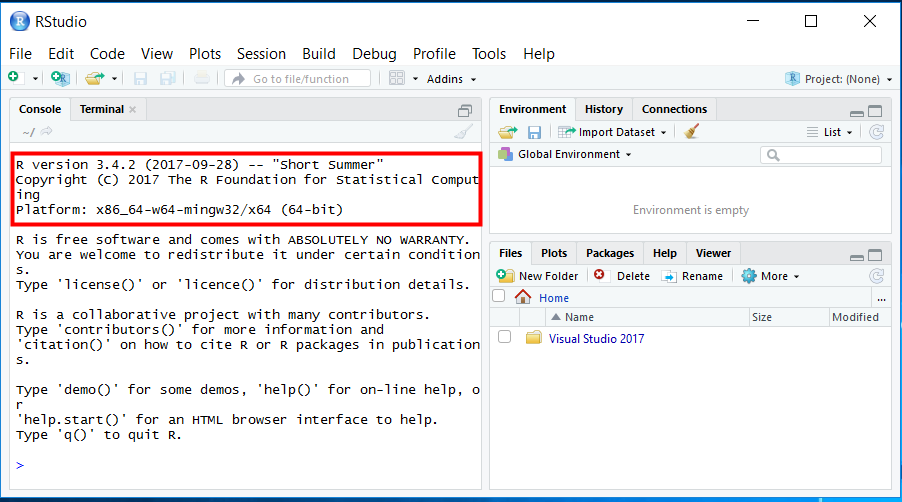
Task: Open the Profile menu
Action: pyautogui.click(x=434, y=53)
